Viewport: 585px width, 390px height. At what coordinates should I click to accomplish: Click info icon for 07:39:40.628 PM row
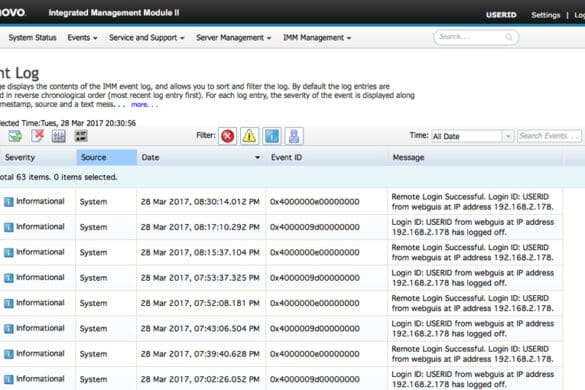[9, 354]
